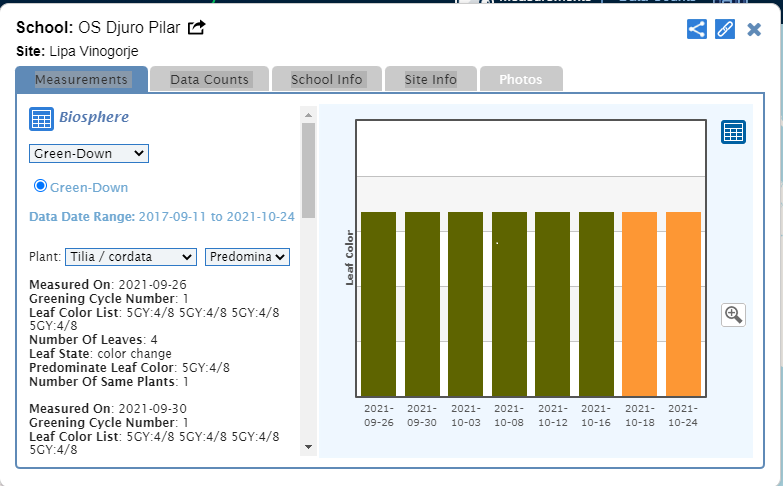Click the Biosphere table icon

[x=41, y=119]
